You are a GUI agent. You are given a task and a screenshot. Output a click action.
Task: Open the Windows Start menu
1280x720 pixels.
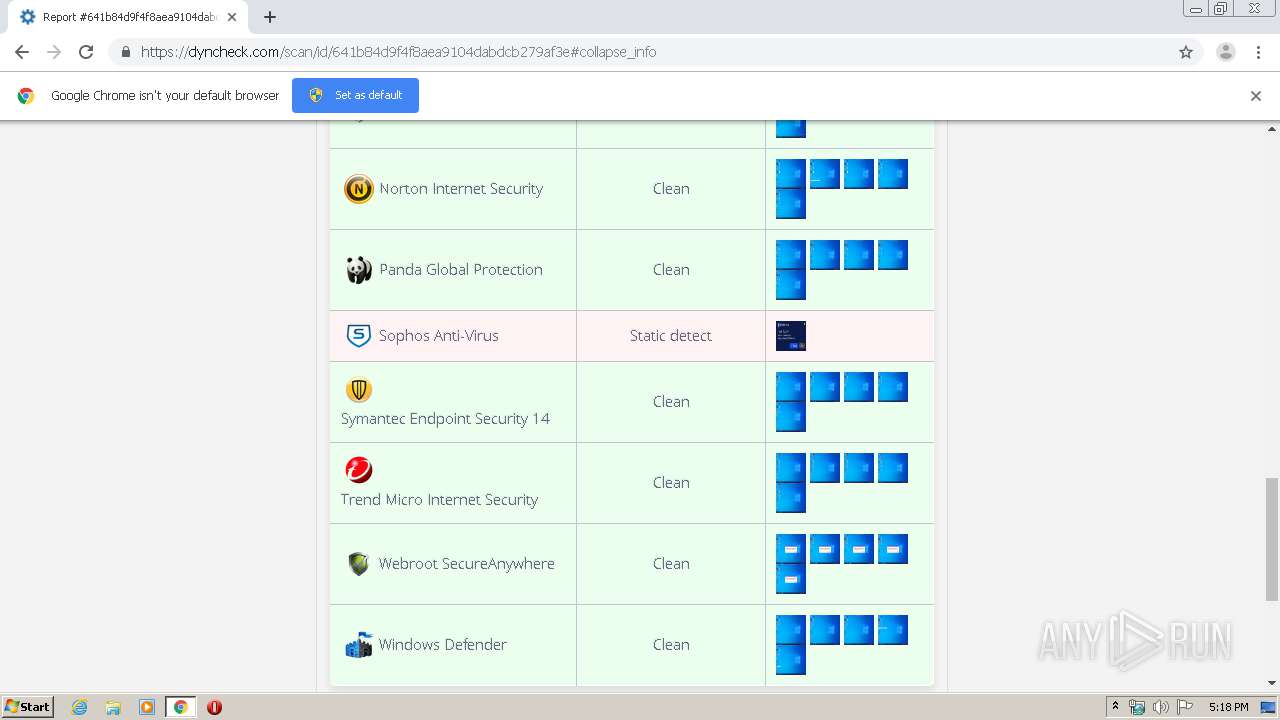(28, 707)
